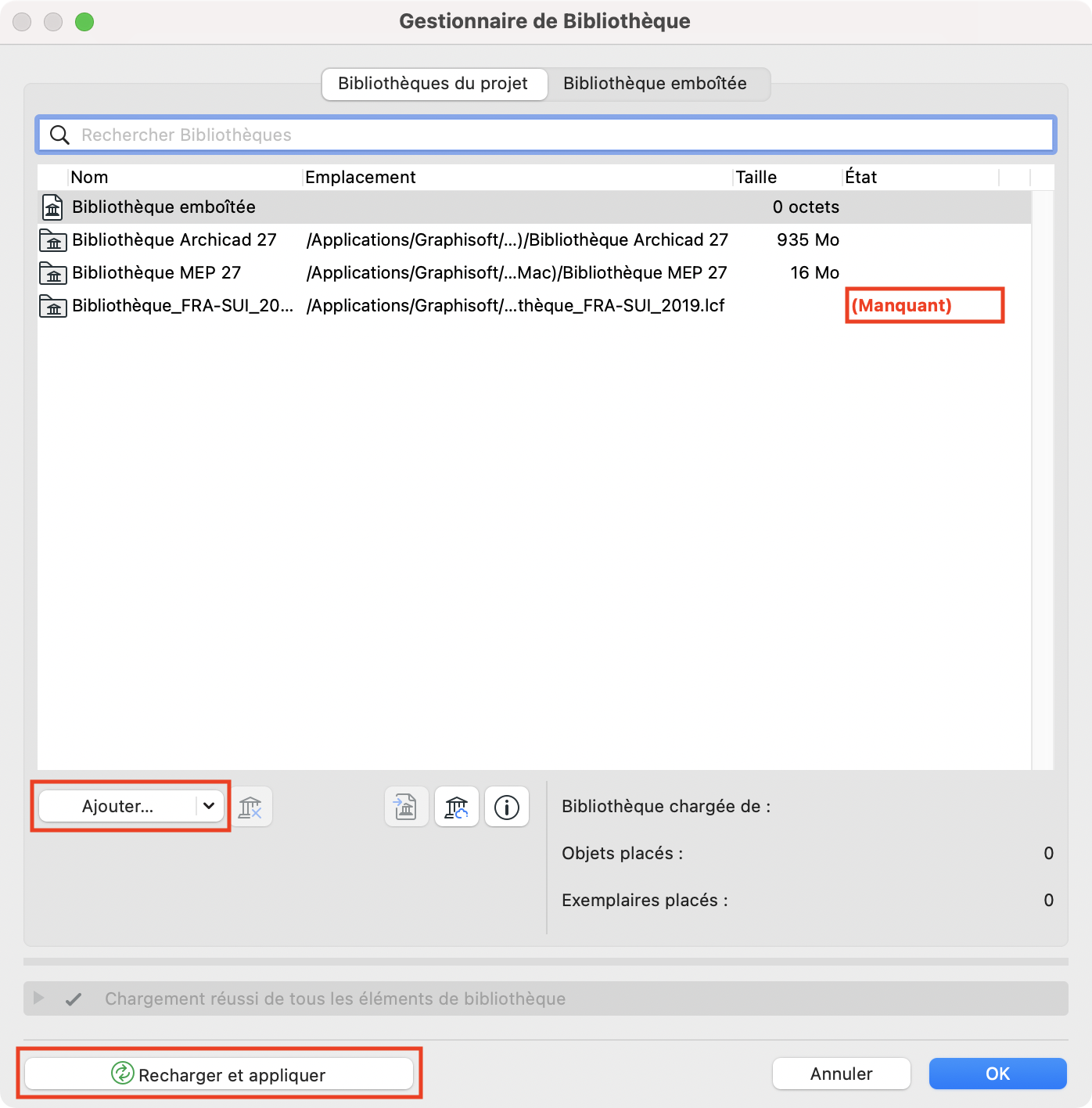Image resolution: width=1092 pixels, height=1108 pixels.
Task: Click the 16 Mo size value
Action: pyautogui.click(x=815, y=273)
